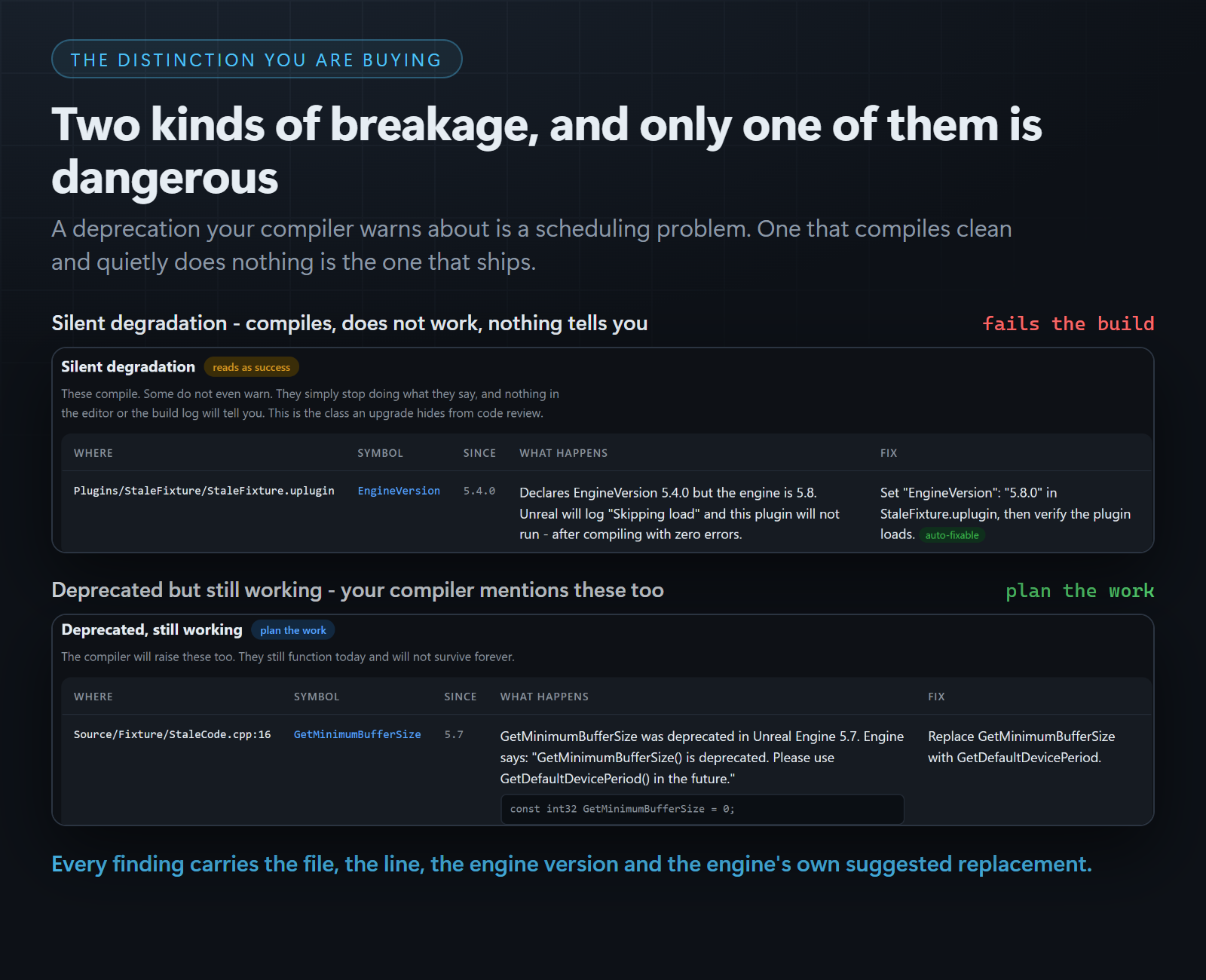Click the SINCE header in the Silent degradation table
The image size is (1206, 980).
pyautogui.click(x=479, y=453)
